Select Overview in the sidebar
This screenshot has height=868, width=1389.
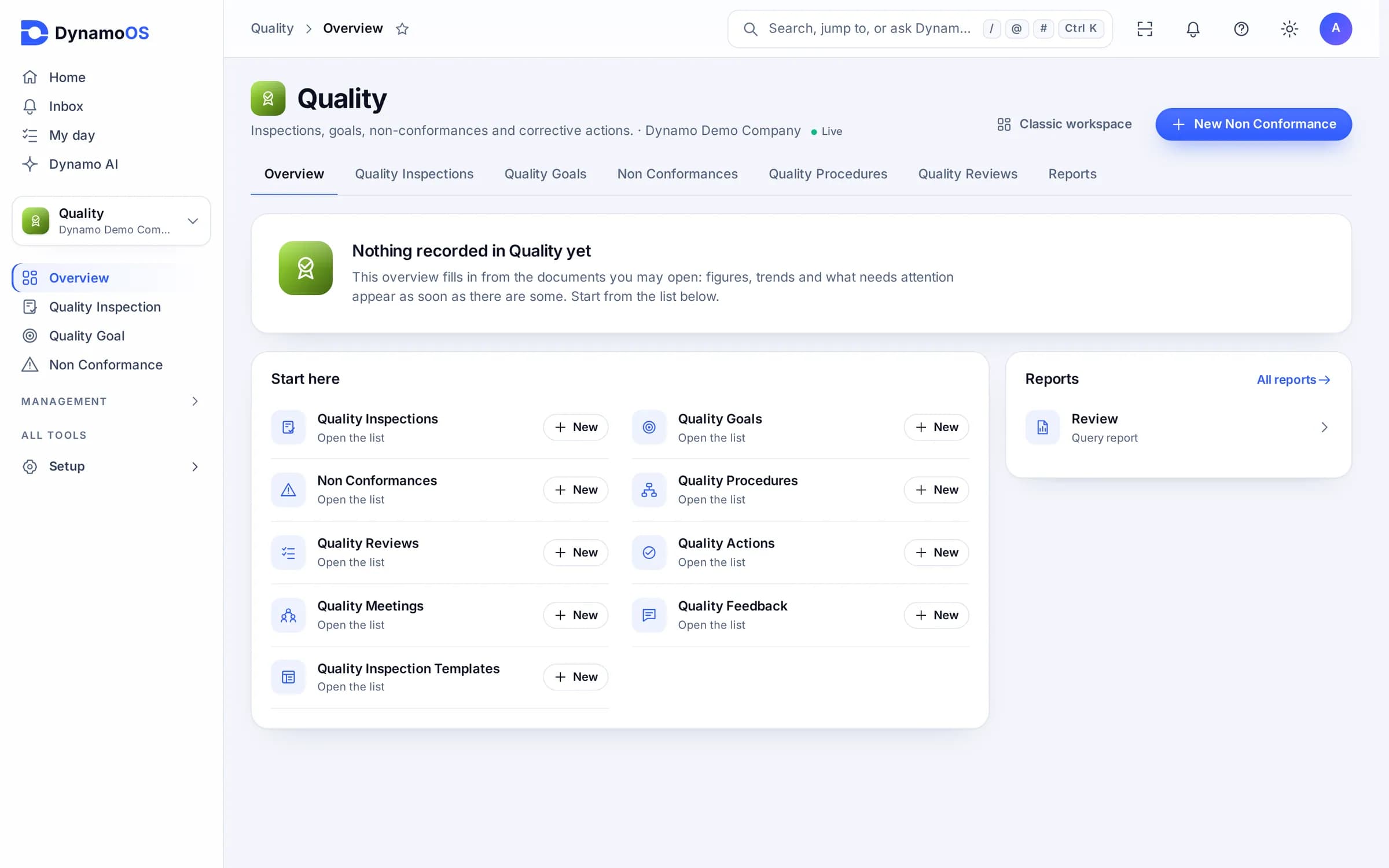[x=111, y=278]
